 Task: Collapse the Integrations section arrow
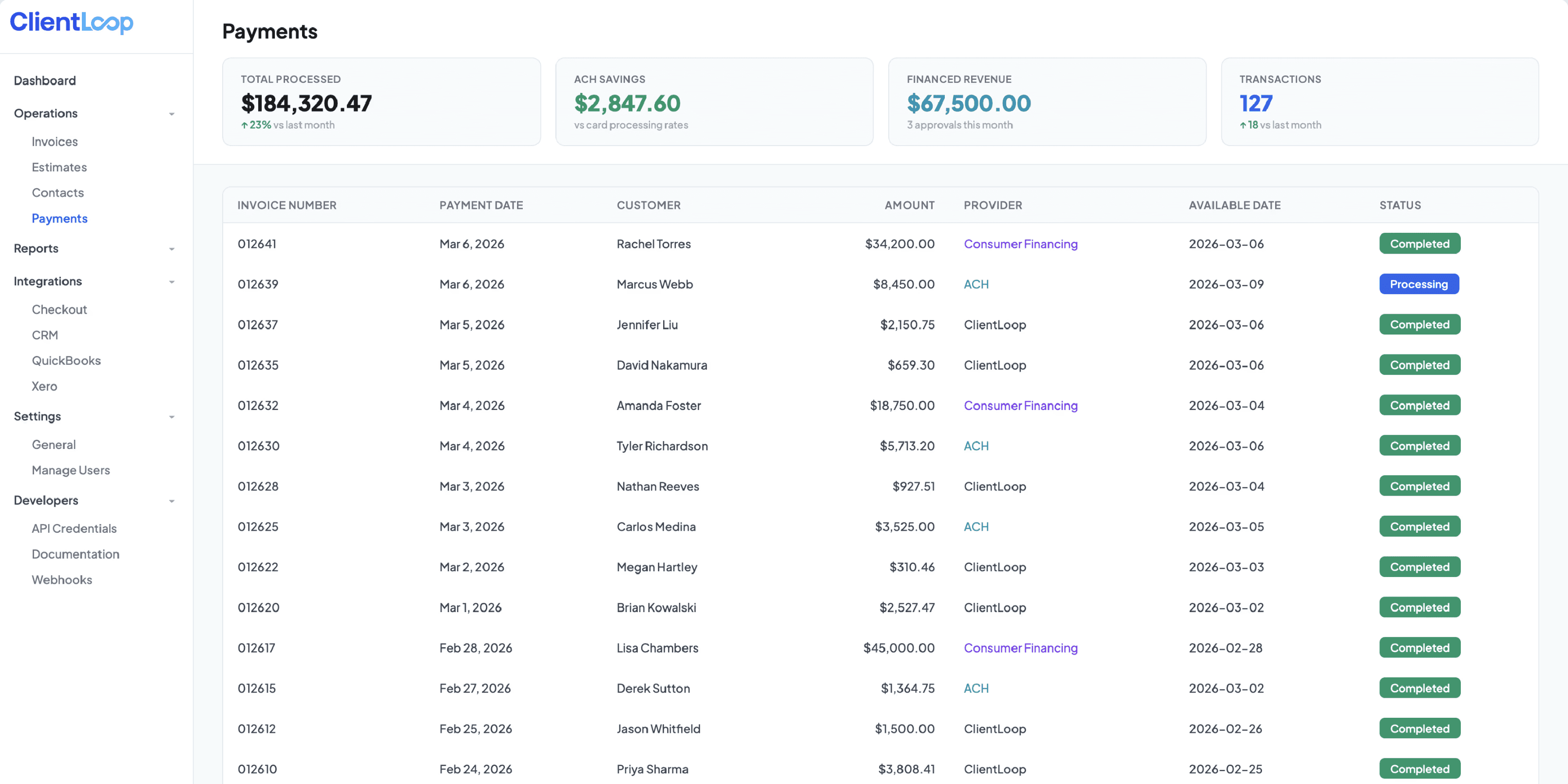pos(172,281)
